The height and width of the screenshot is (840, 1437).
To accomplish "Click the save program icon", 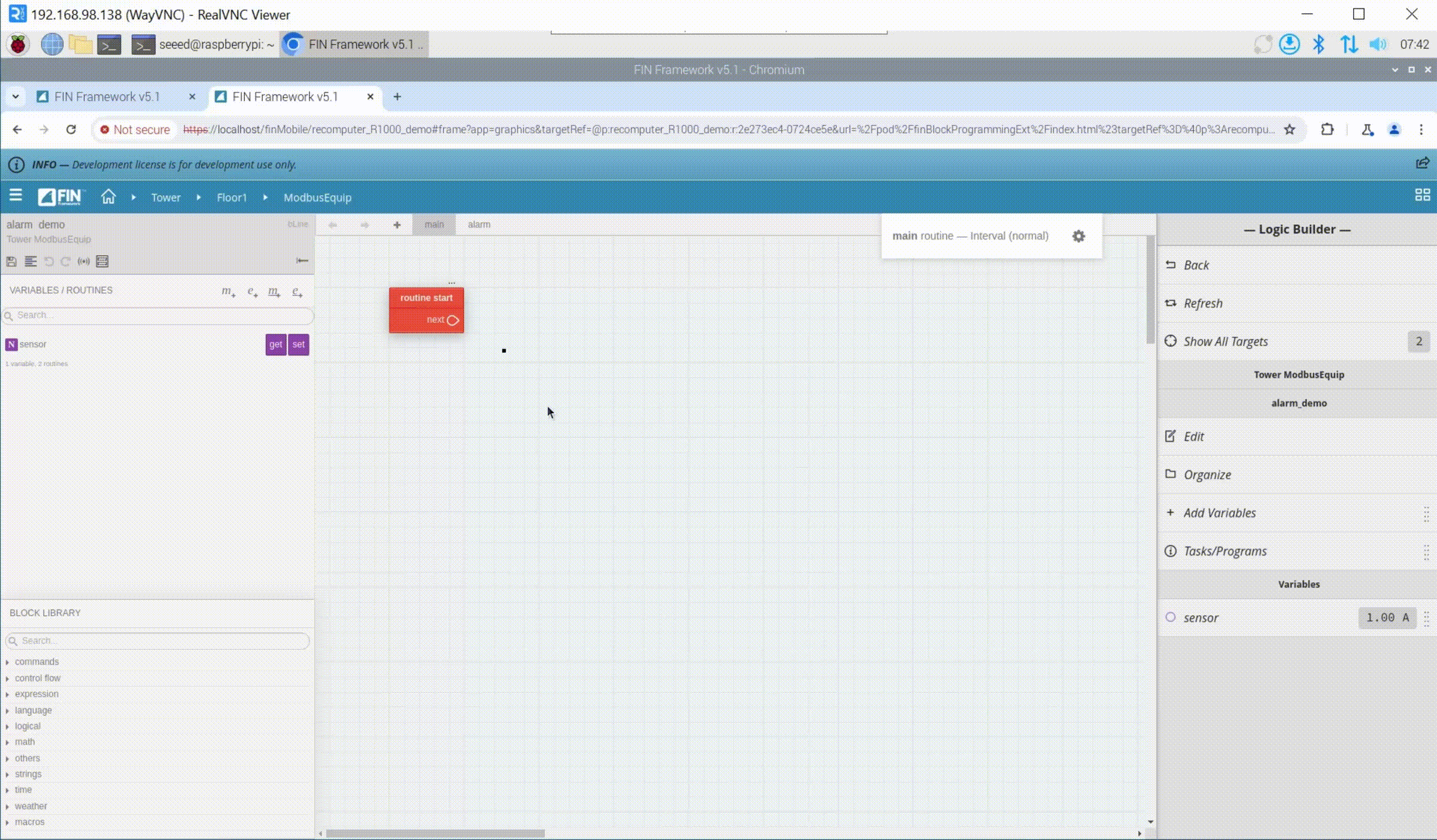I will coord(11,262).
